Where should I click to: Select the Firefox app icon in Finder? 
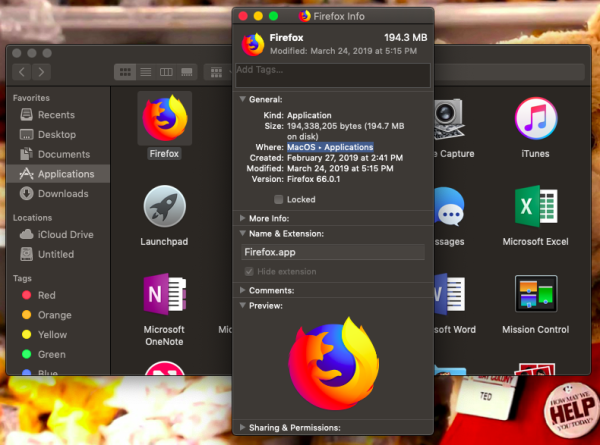163,122
